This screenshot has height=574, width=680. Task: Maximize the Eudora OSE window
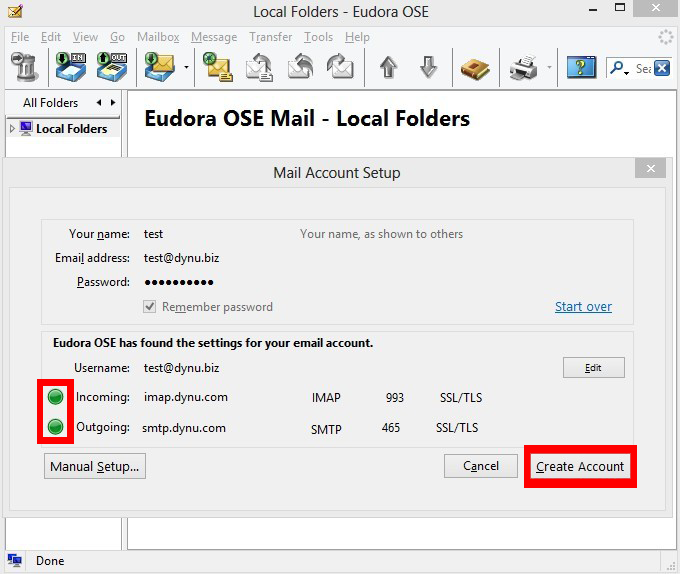pos(620,7)
